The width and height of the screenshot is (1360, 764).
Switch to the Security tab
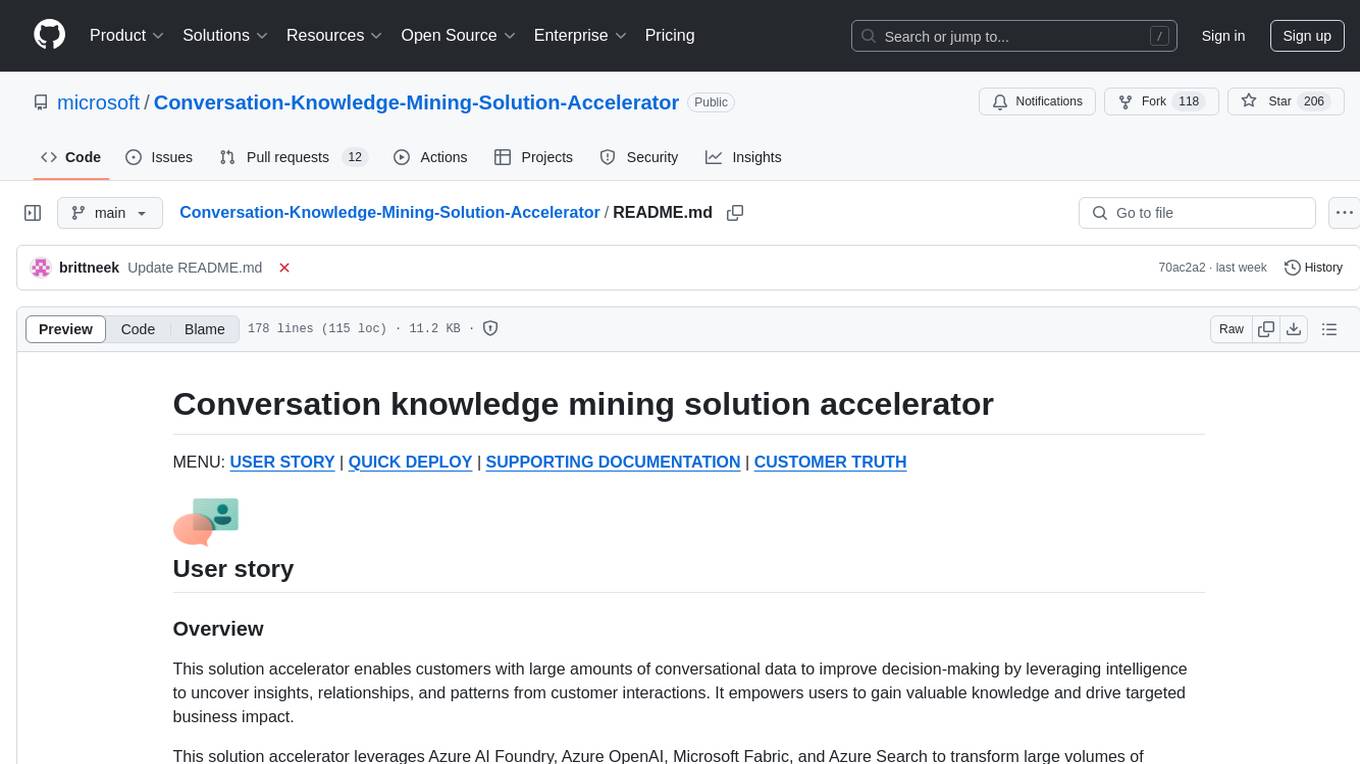[639, 157]
